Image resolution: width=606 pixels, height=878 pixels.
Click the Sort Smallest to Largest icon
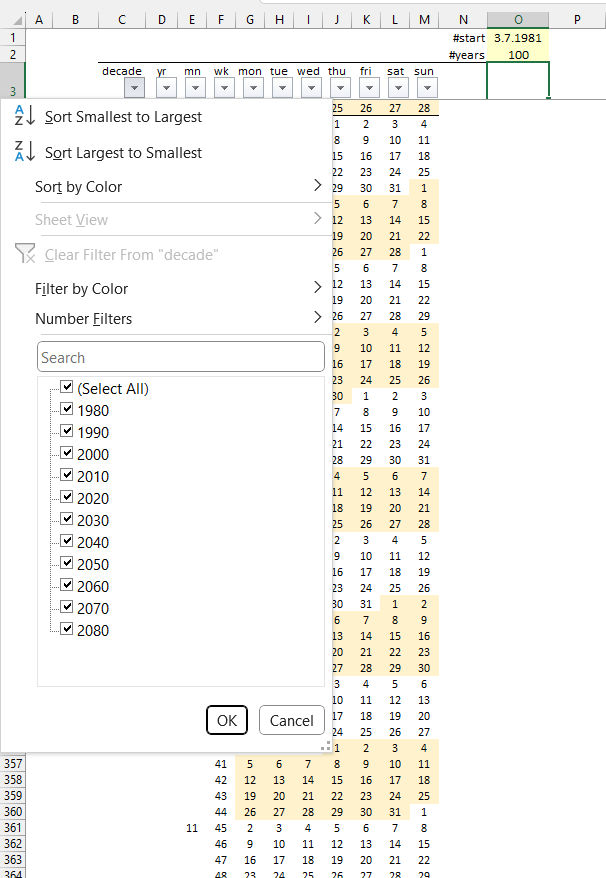tap(25, 117)
